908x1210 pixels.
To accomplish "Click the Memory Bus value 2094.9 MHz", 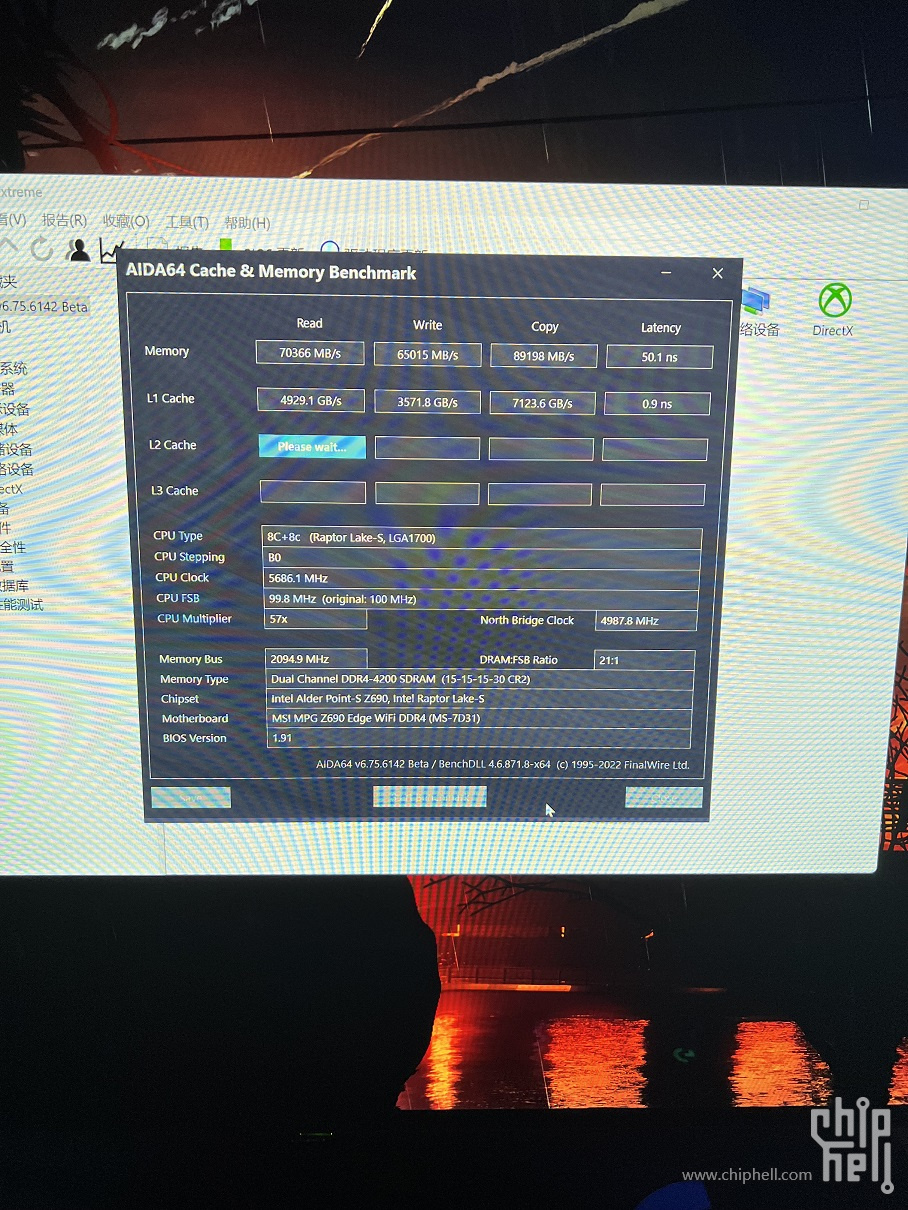I will click(x=317, y=659).
